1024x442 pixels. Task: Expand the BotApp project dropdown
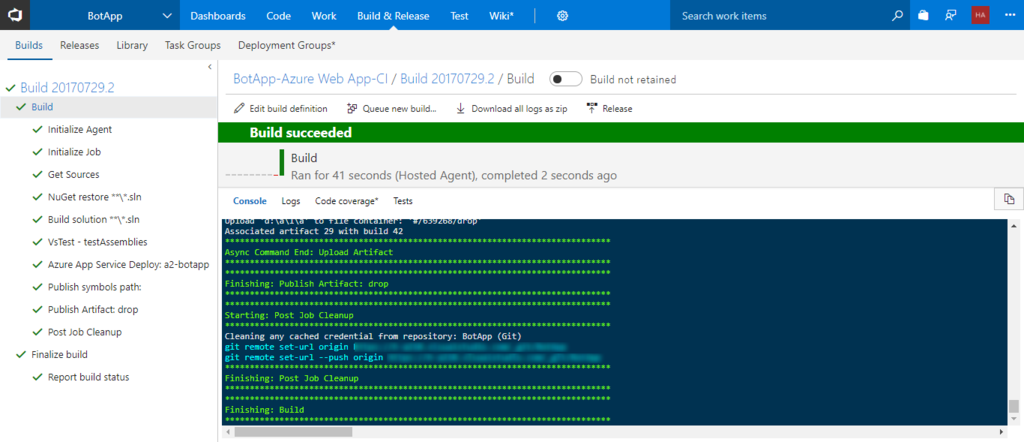pos(167,16)
